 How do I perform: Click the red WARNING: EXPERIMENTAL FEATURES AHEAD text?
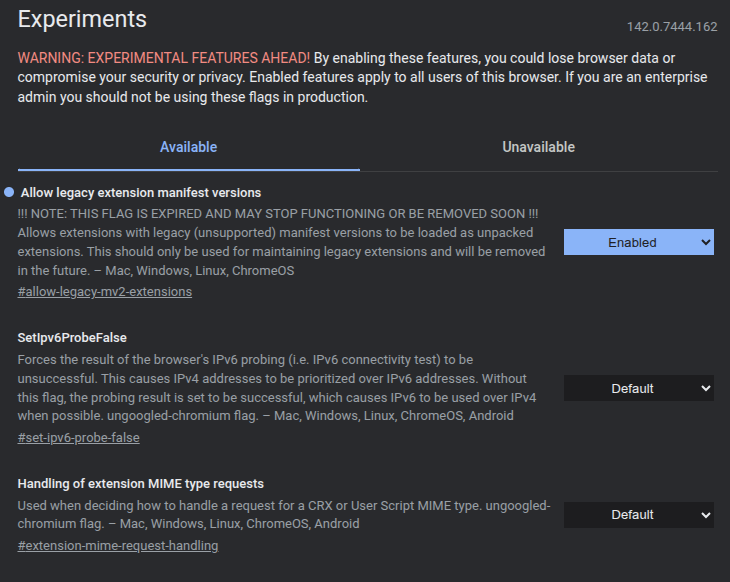tap(164, 58)
